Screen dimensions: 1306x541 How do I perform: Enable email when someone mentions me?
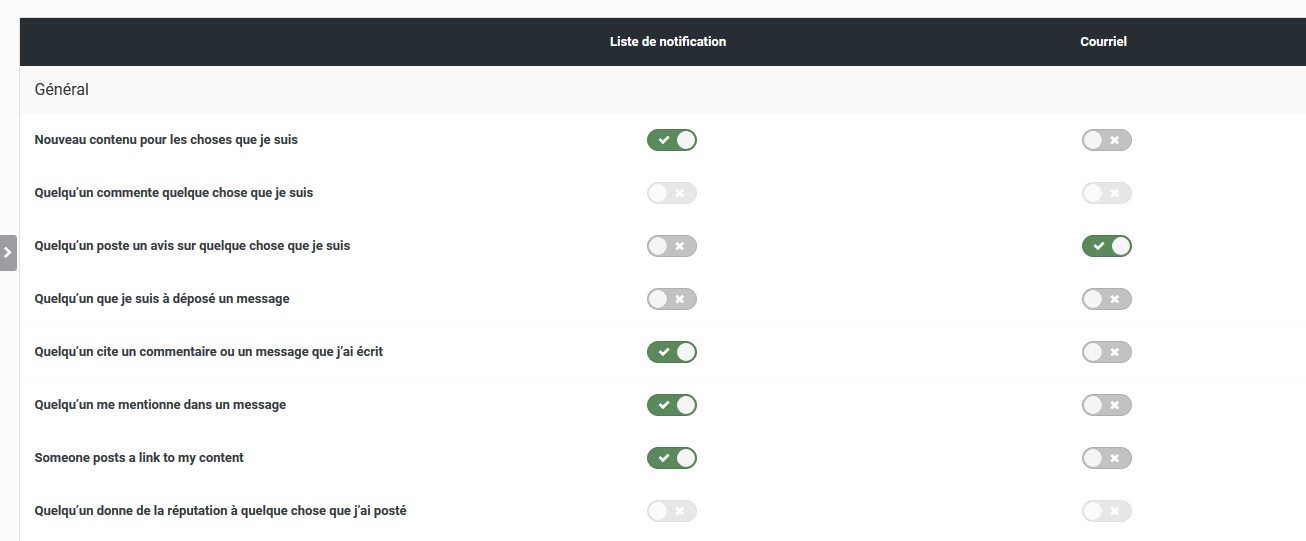click(1106, 405)
